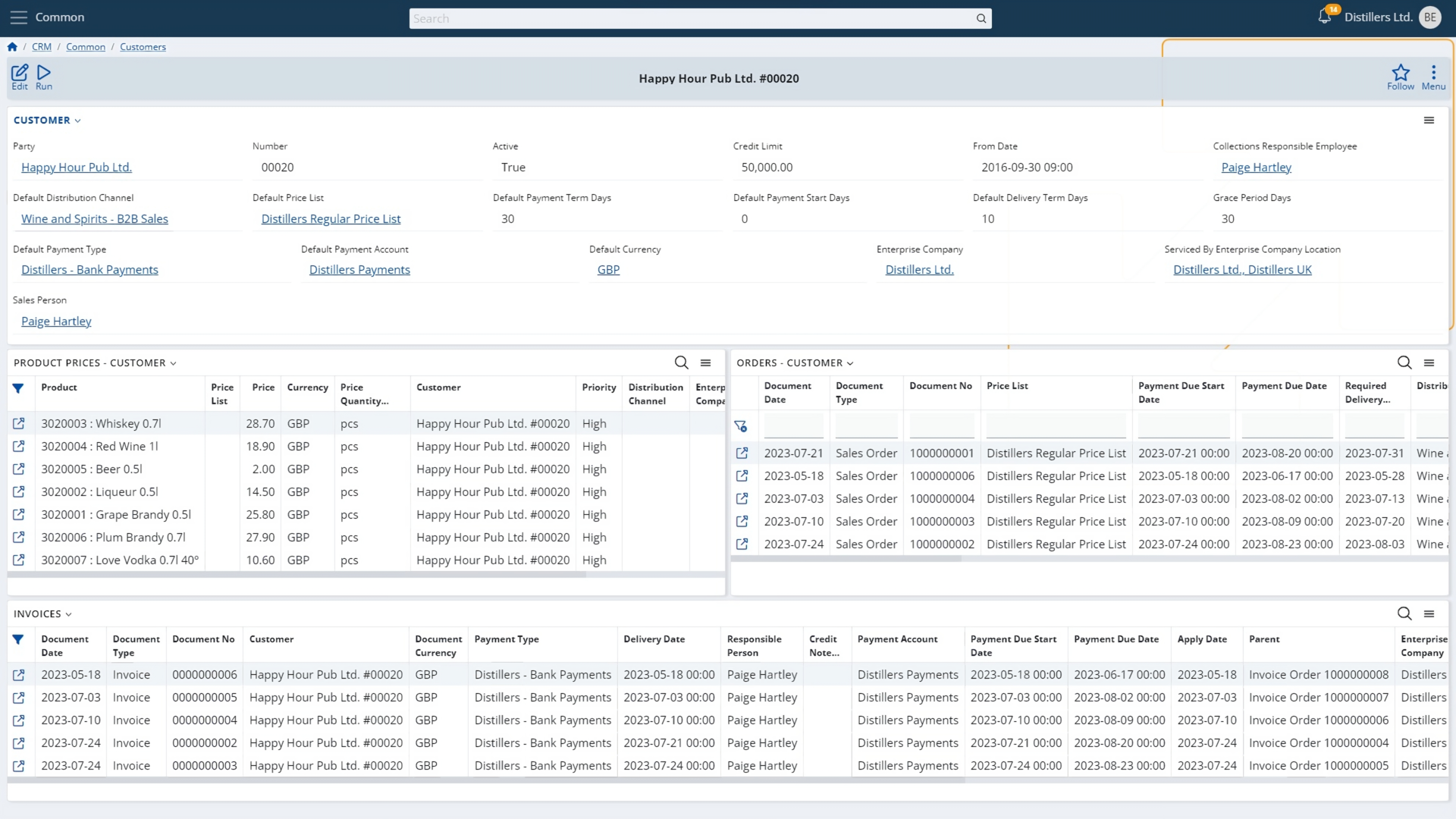
Task: Open the notifications bell
Action: pos(1325,17)
